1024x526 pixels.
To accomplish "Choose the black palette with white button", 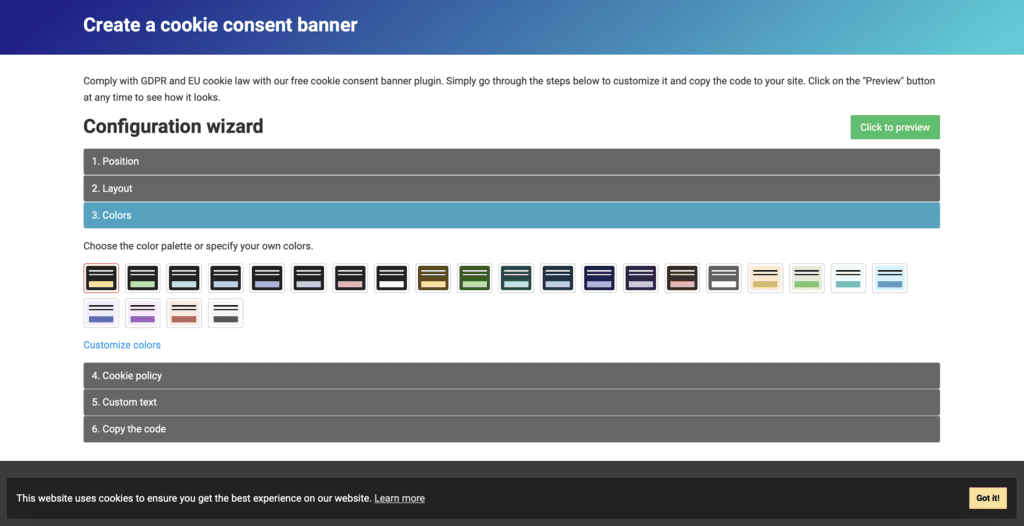I will click(392, 278).
